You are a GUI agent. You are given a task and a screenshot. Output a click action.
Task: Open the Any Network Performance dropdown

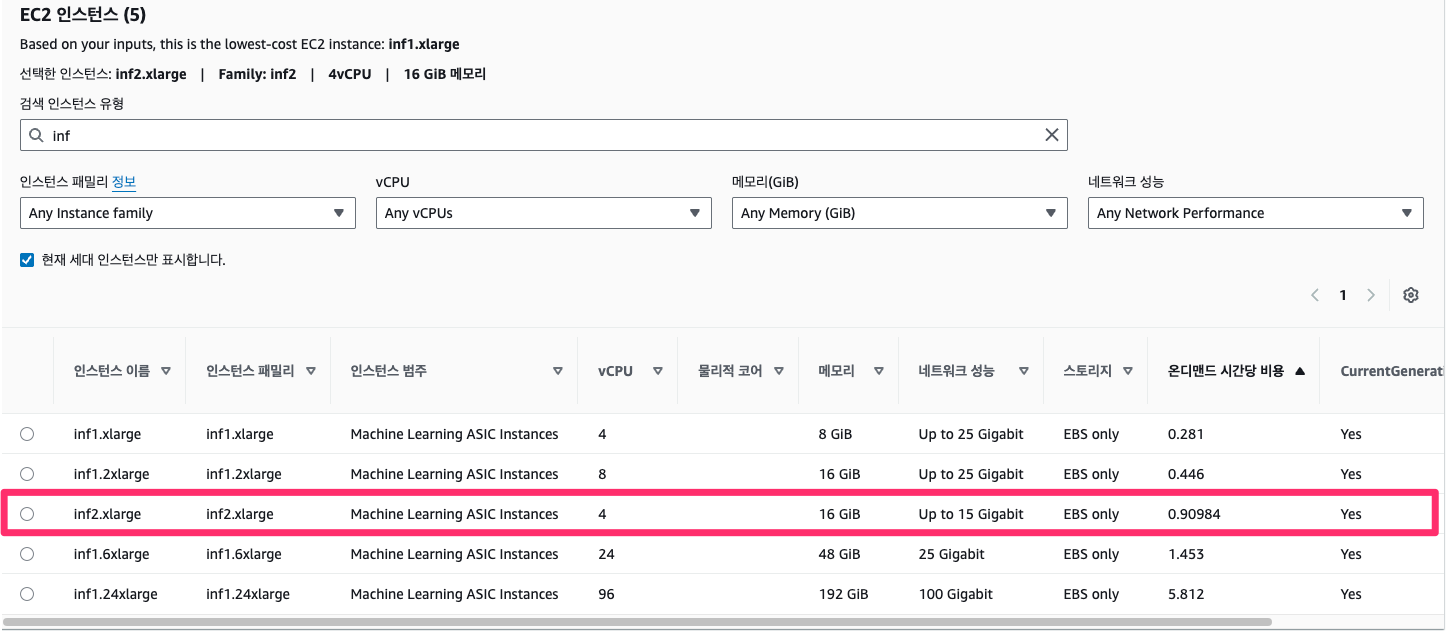pos(1256,213)
